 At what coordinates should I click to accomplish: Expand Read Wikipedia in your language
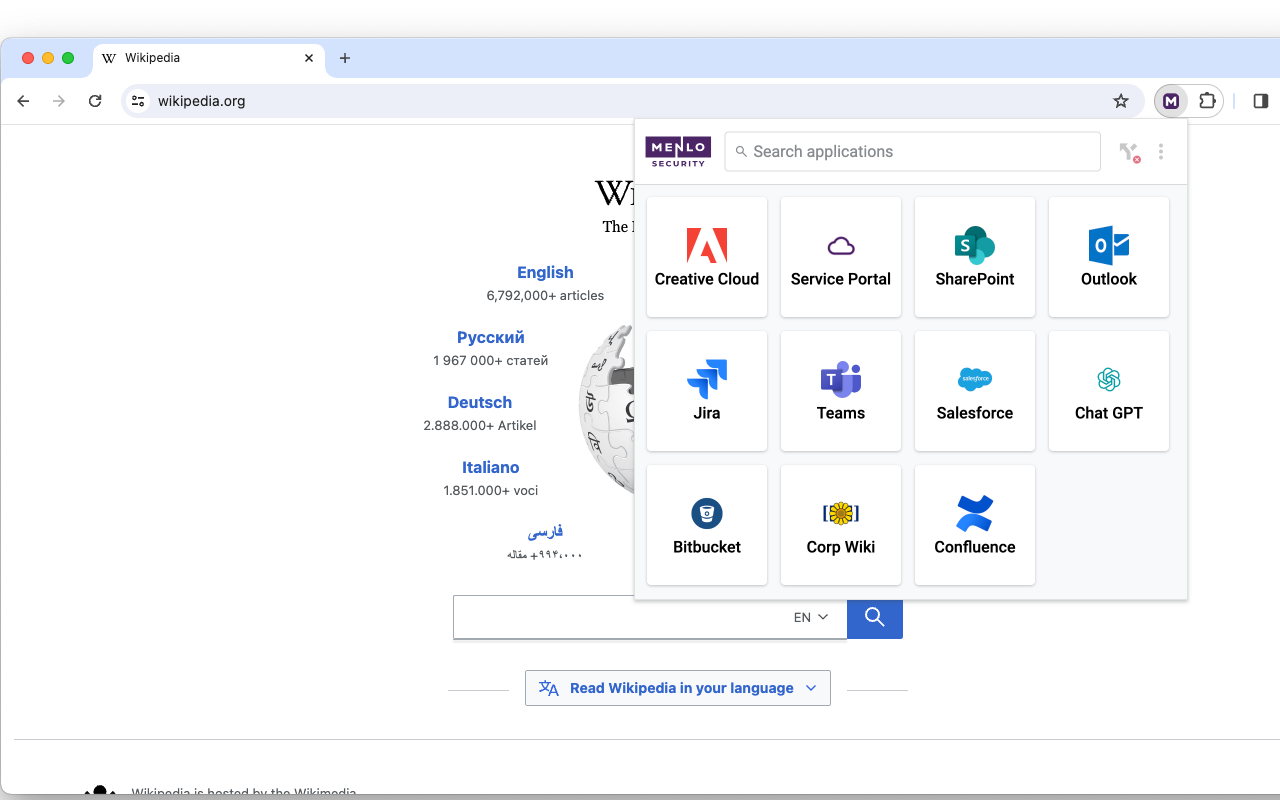coord(677,687)
